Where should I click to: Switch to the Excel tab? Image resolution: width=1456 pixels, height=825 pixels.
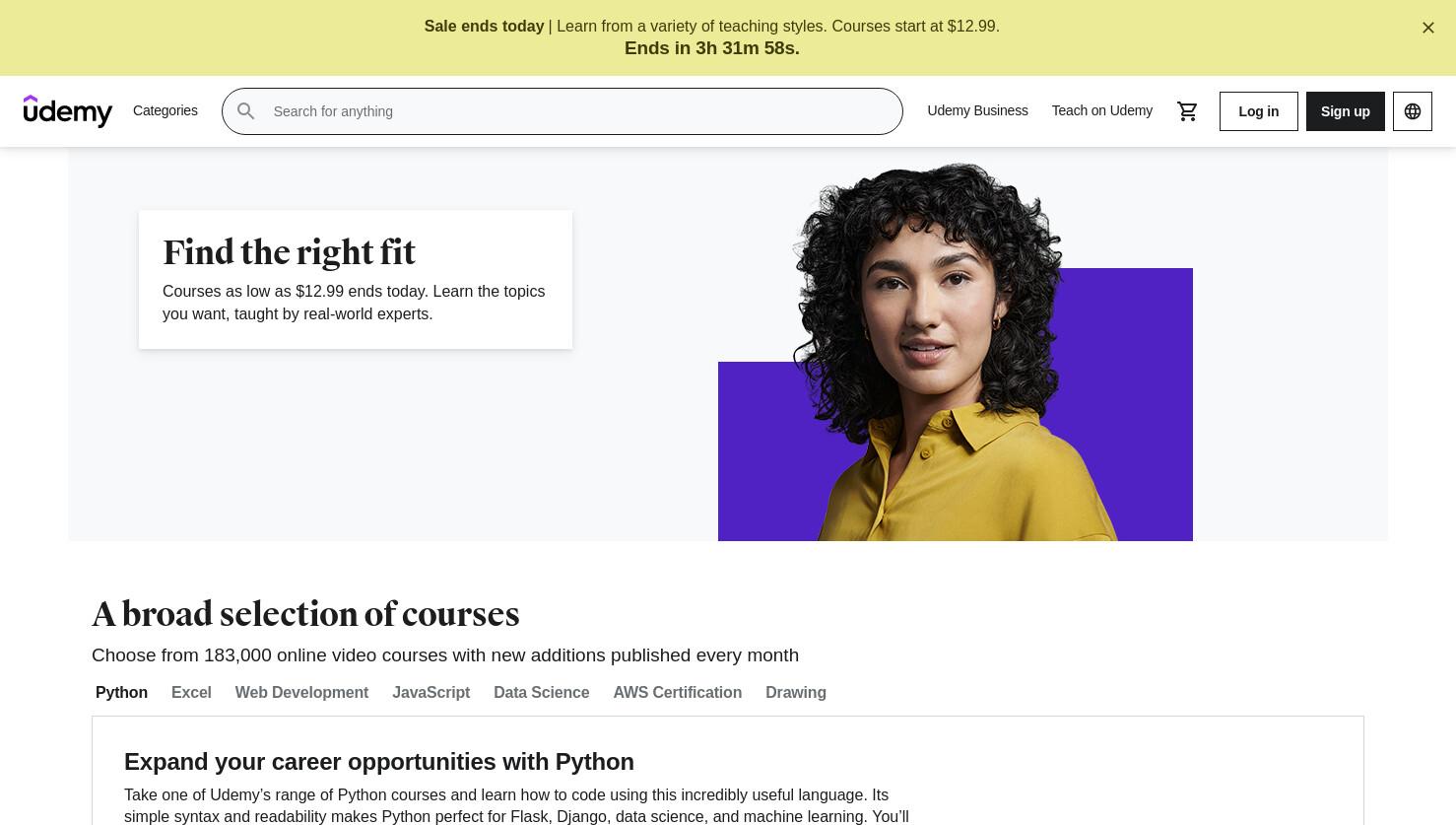(x=191, y=692)
